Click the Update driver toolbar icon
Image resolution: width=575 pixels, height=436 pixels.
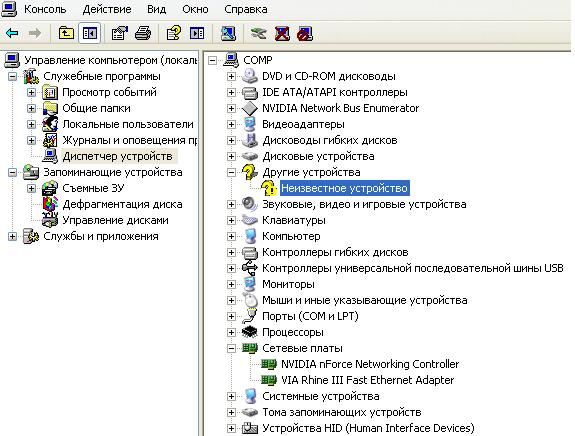(259, 33)
